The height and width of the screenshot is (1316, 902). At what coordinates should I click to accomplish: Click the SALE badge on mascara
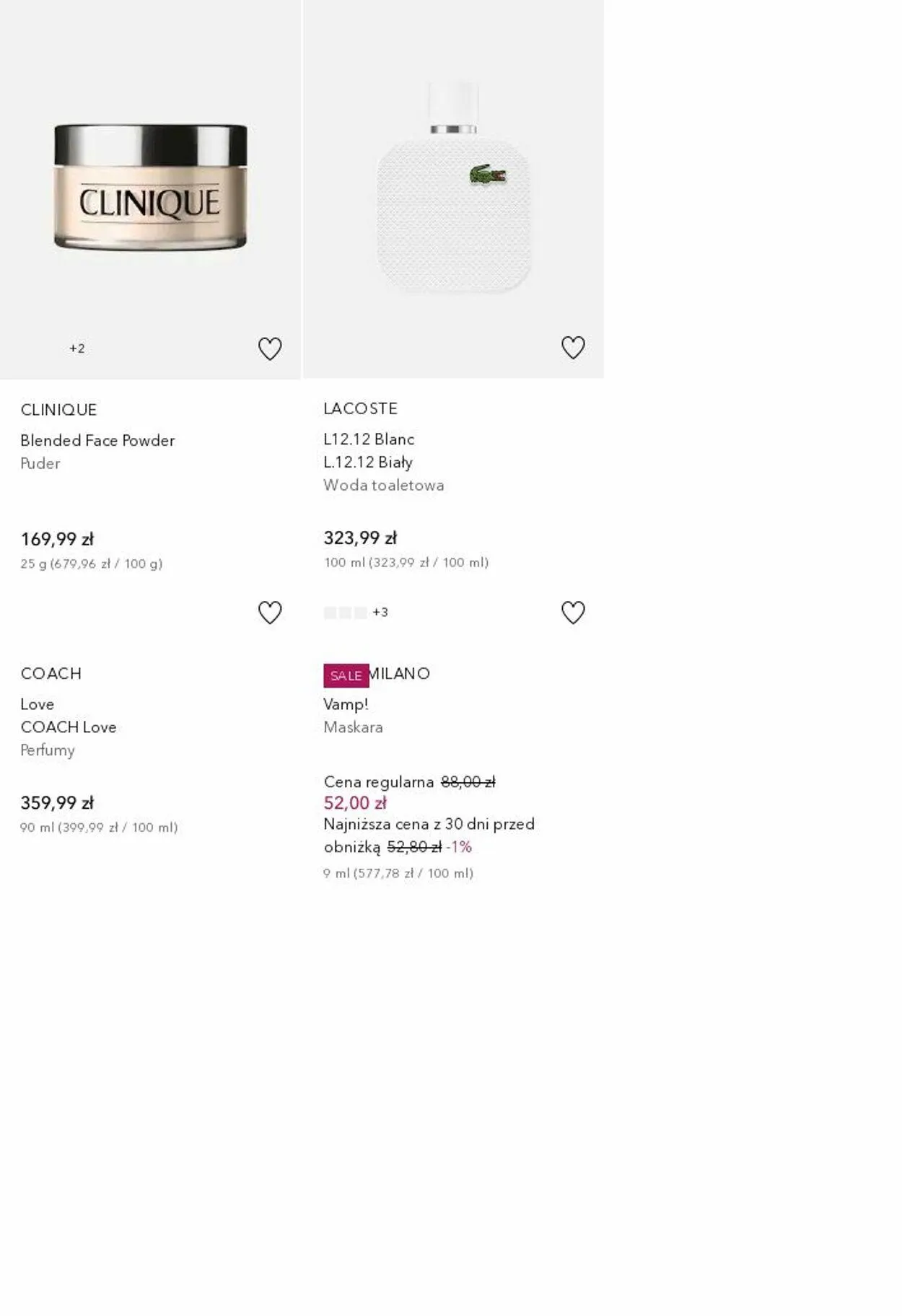point(346,675)
